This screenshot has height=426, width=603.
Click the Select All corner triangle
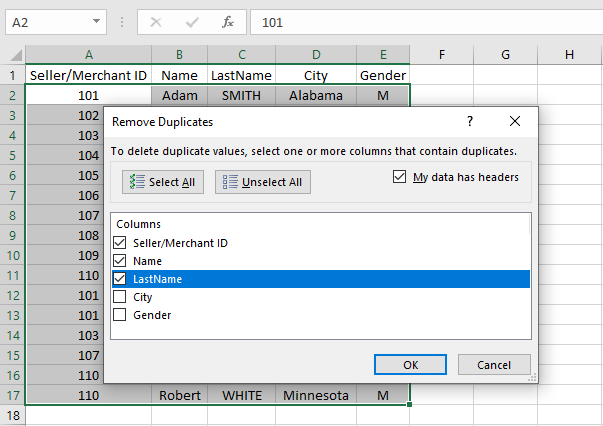pyautogui.click(x=16, y=55)
